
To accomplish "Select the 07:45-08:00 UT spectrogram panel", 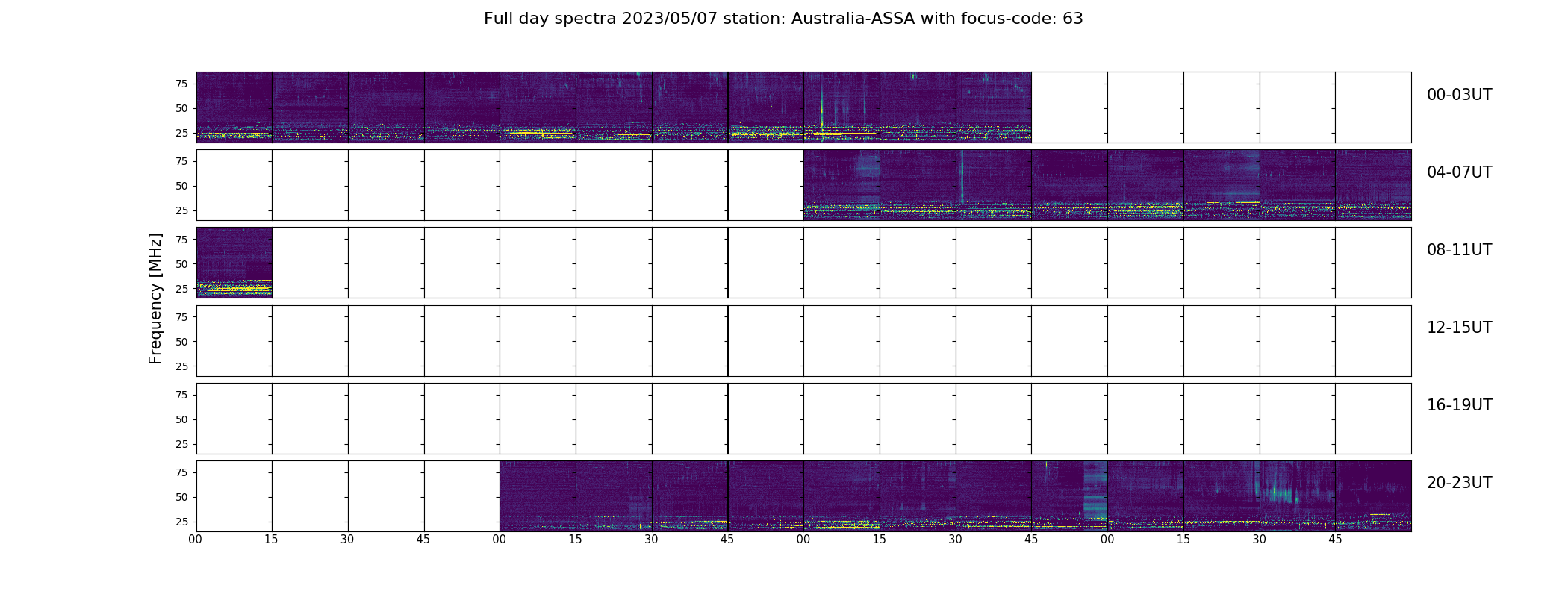I will [x=1374, y=185].
